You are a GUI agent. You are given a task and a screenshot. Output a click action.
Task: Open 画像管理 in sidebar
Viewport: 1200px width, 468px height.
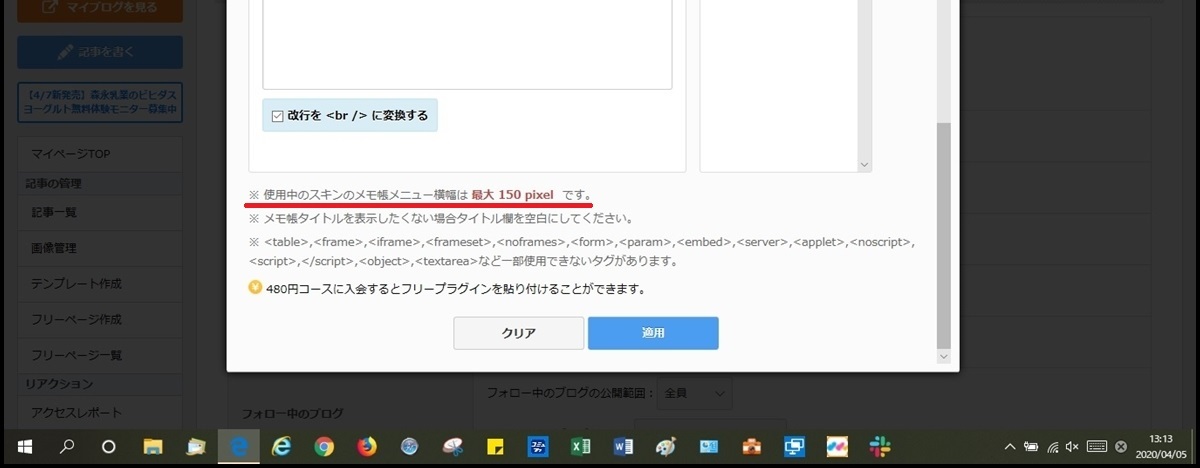100,248
